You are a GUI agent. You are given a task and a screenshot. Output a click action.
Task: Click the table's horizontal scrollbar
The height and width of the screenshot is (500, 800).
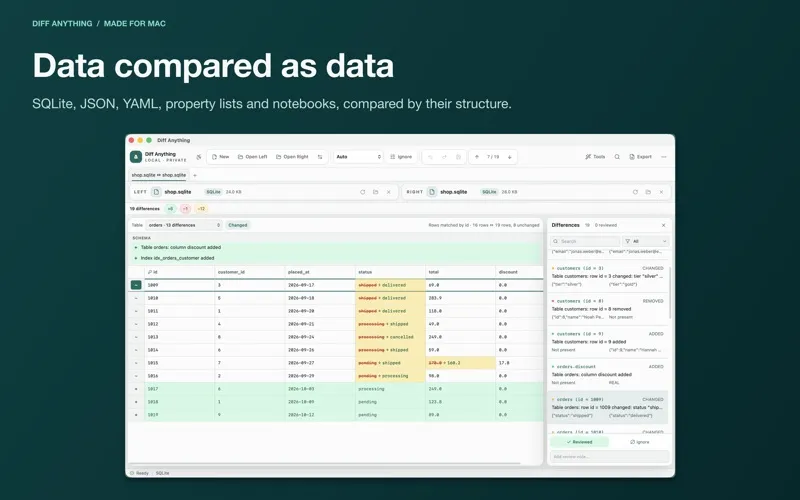[x=324, y=463]
